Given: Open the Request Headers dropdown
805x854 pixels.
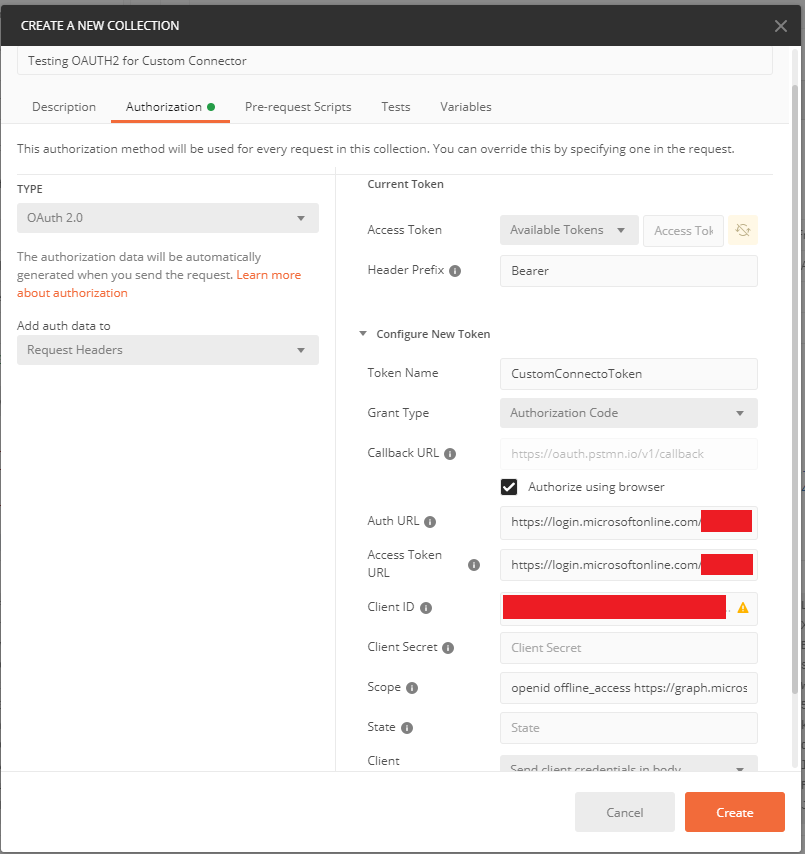Looking at the screenshot, I should click(x=168, y=350).
